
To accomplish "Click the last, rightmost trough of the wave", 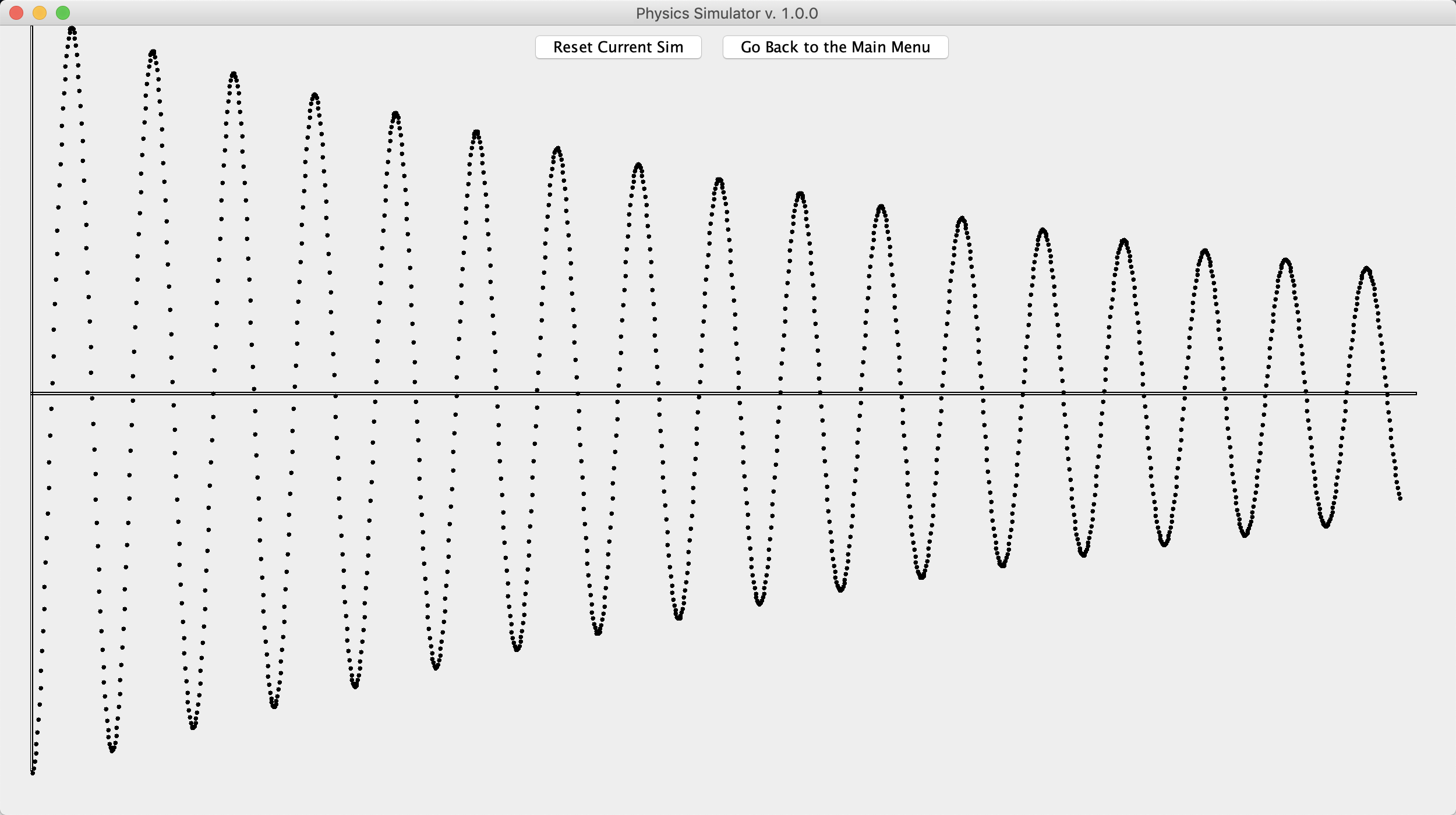I will point(1326,526).
